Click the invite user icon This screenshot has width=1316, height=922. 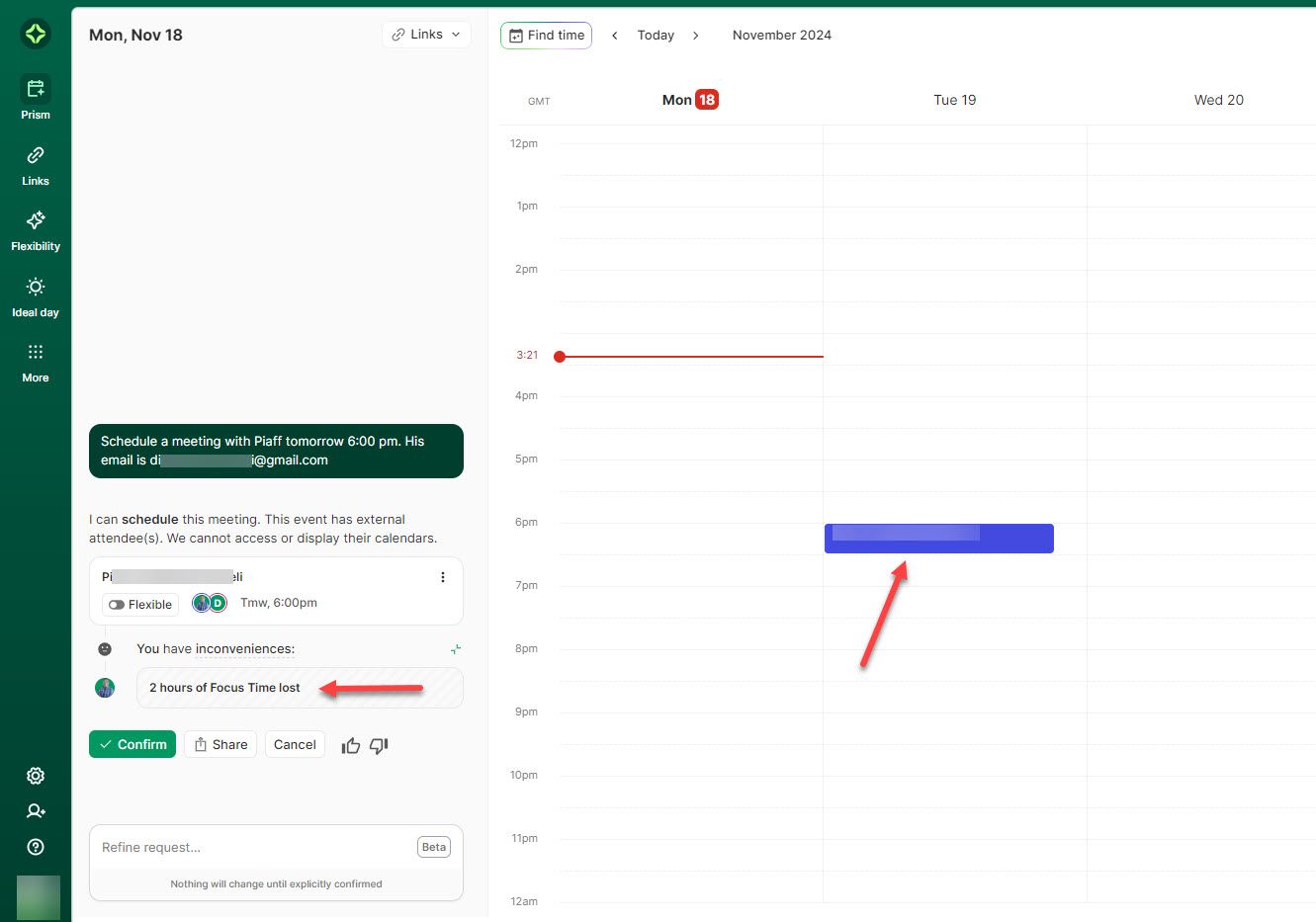36,810
